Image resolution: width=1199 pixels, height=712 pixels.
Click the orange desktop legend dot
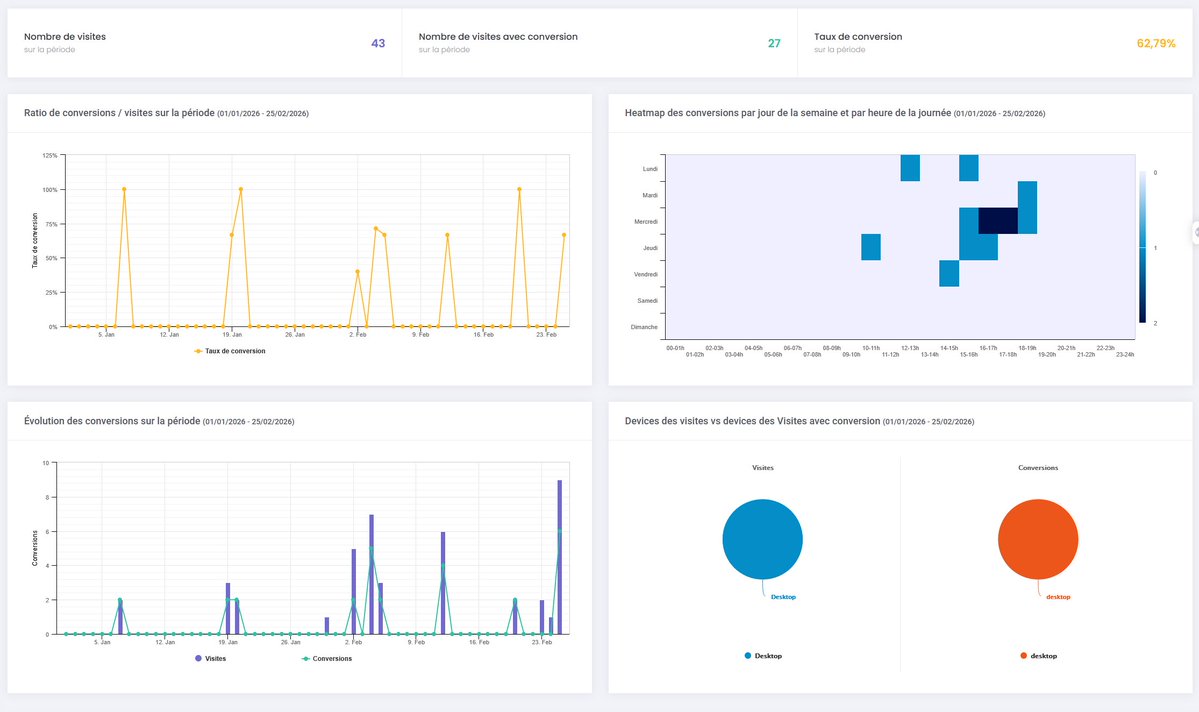[x=1023, y=655]
